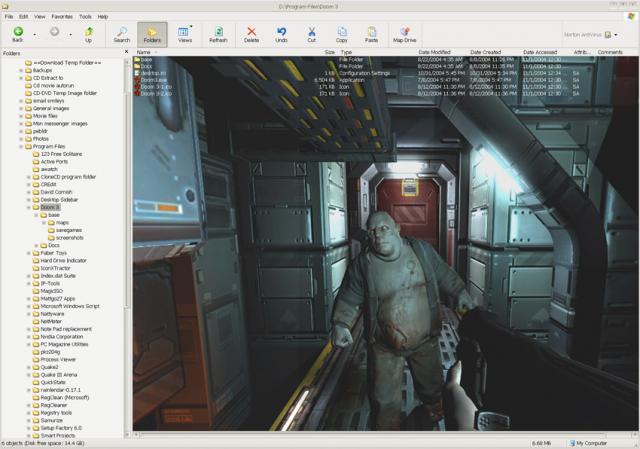Go up one folder level

(x=89, y=35)
